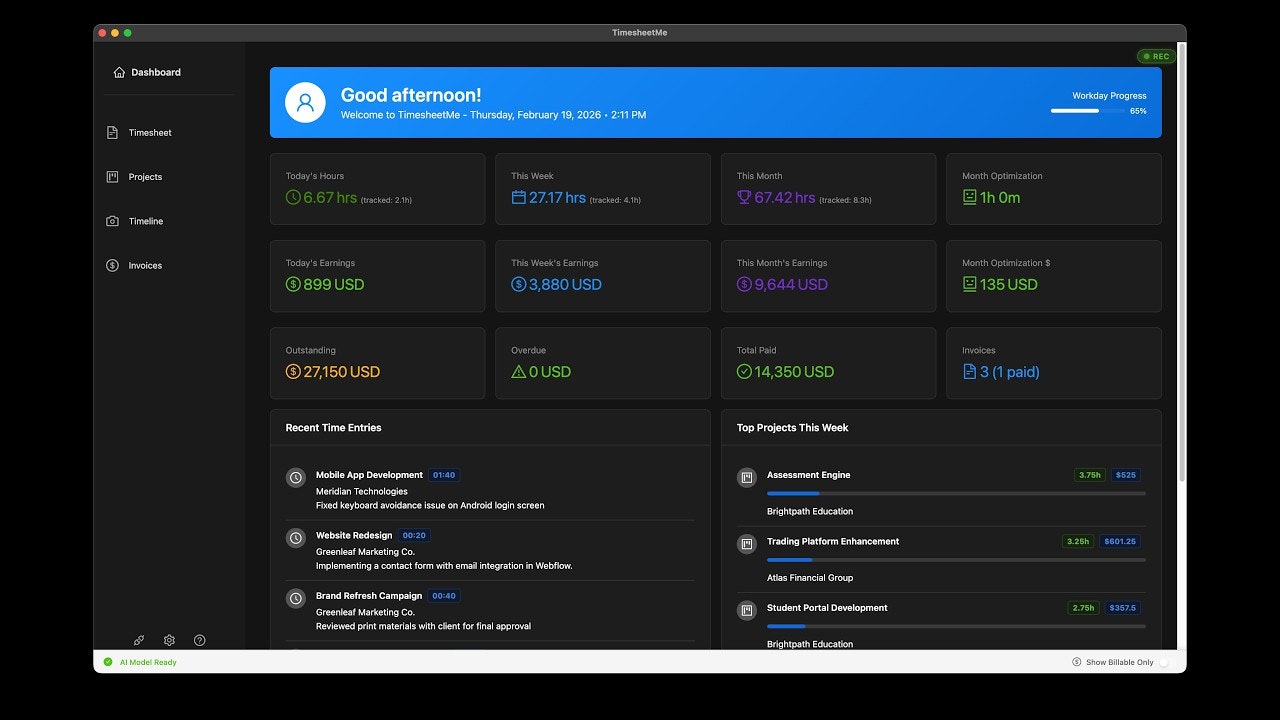Click the warning triangle beside 0 USD
This screenshot has height=720, width=1280.
click(x=518, y=372)
